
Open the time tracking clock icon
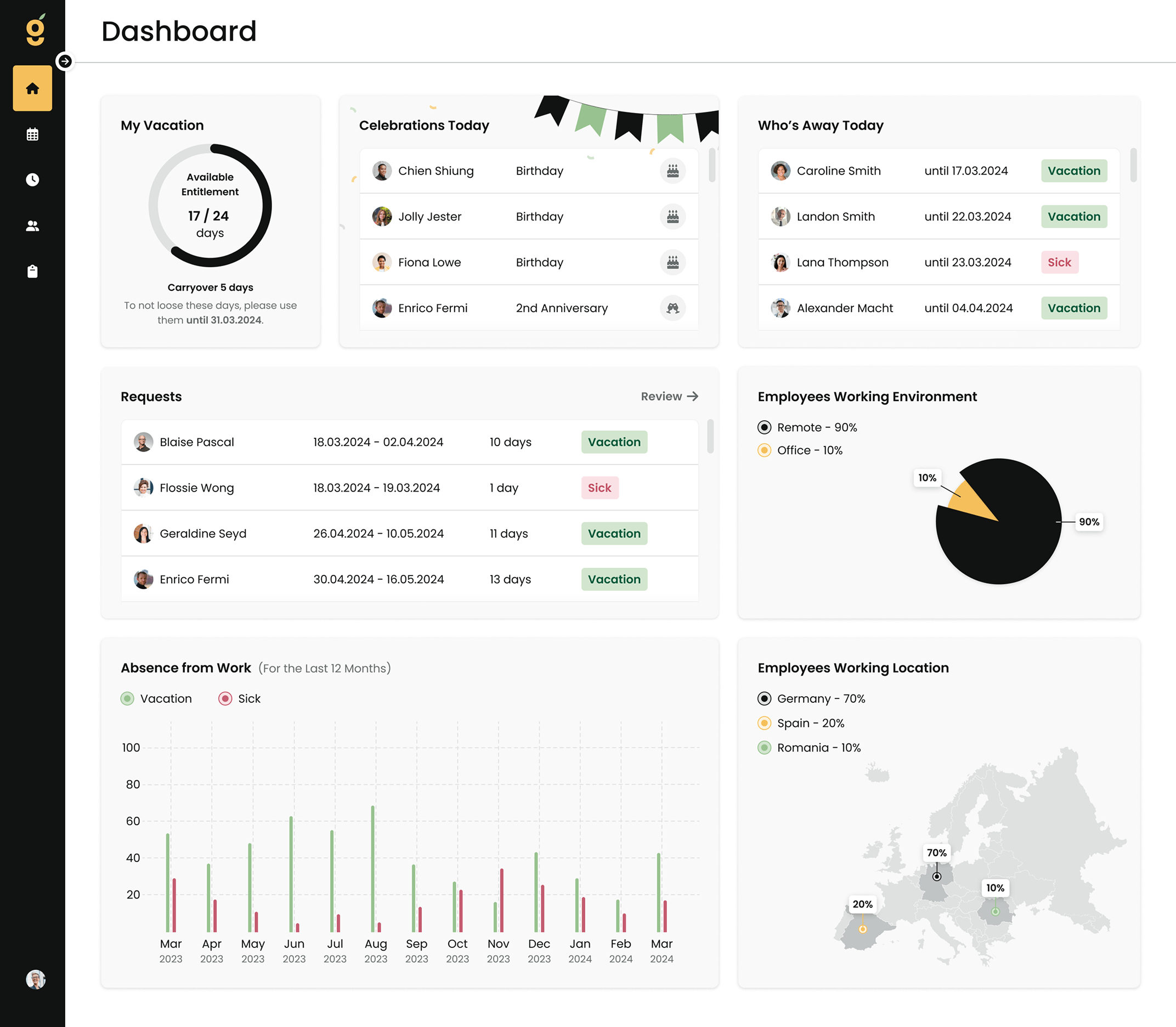click(33, 179)
